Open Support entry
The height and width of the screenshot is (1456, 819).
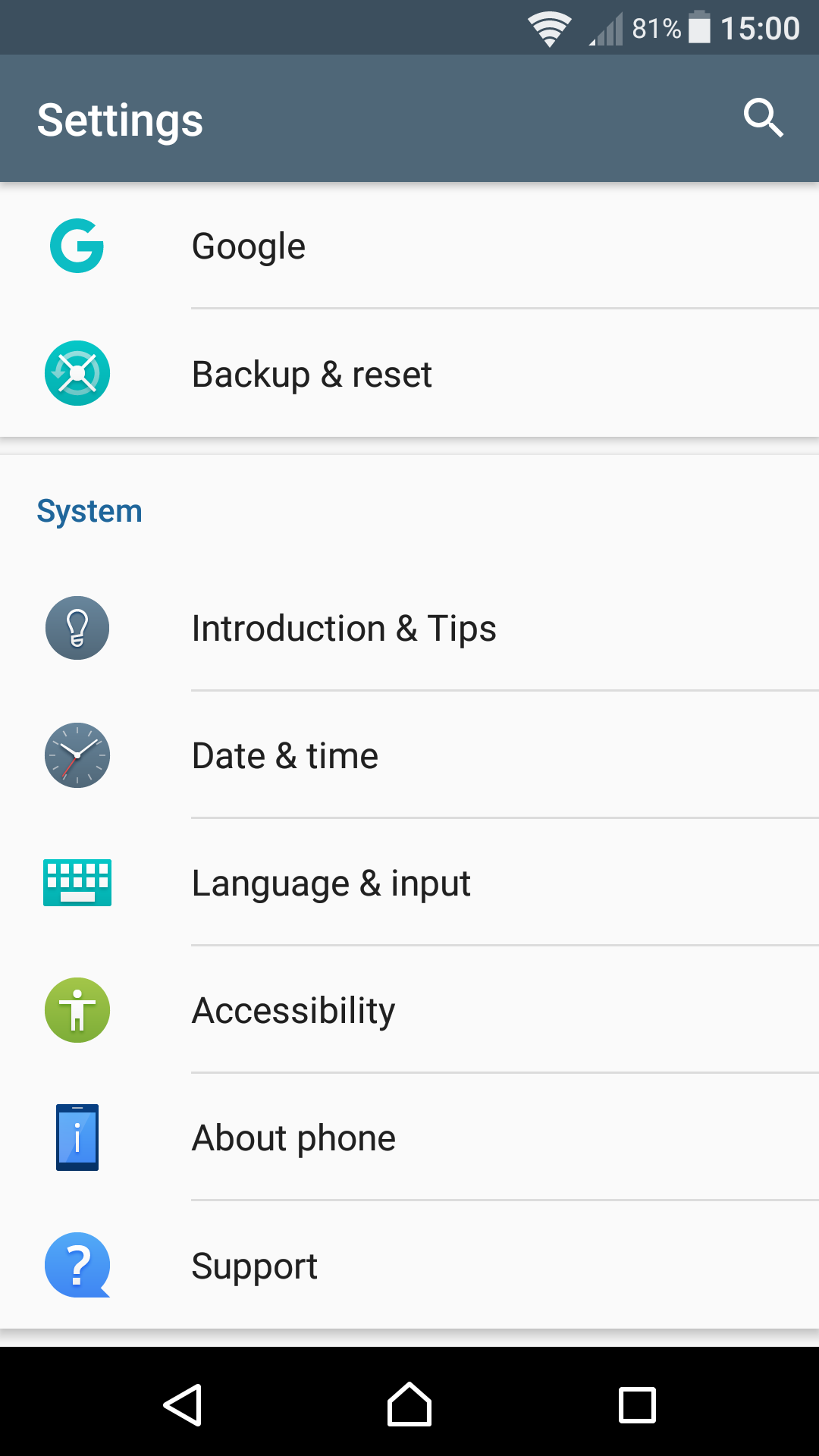click(254, 1266)
